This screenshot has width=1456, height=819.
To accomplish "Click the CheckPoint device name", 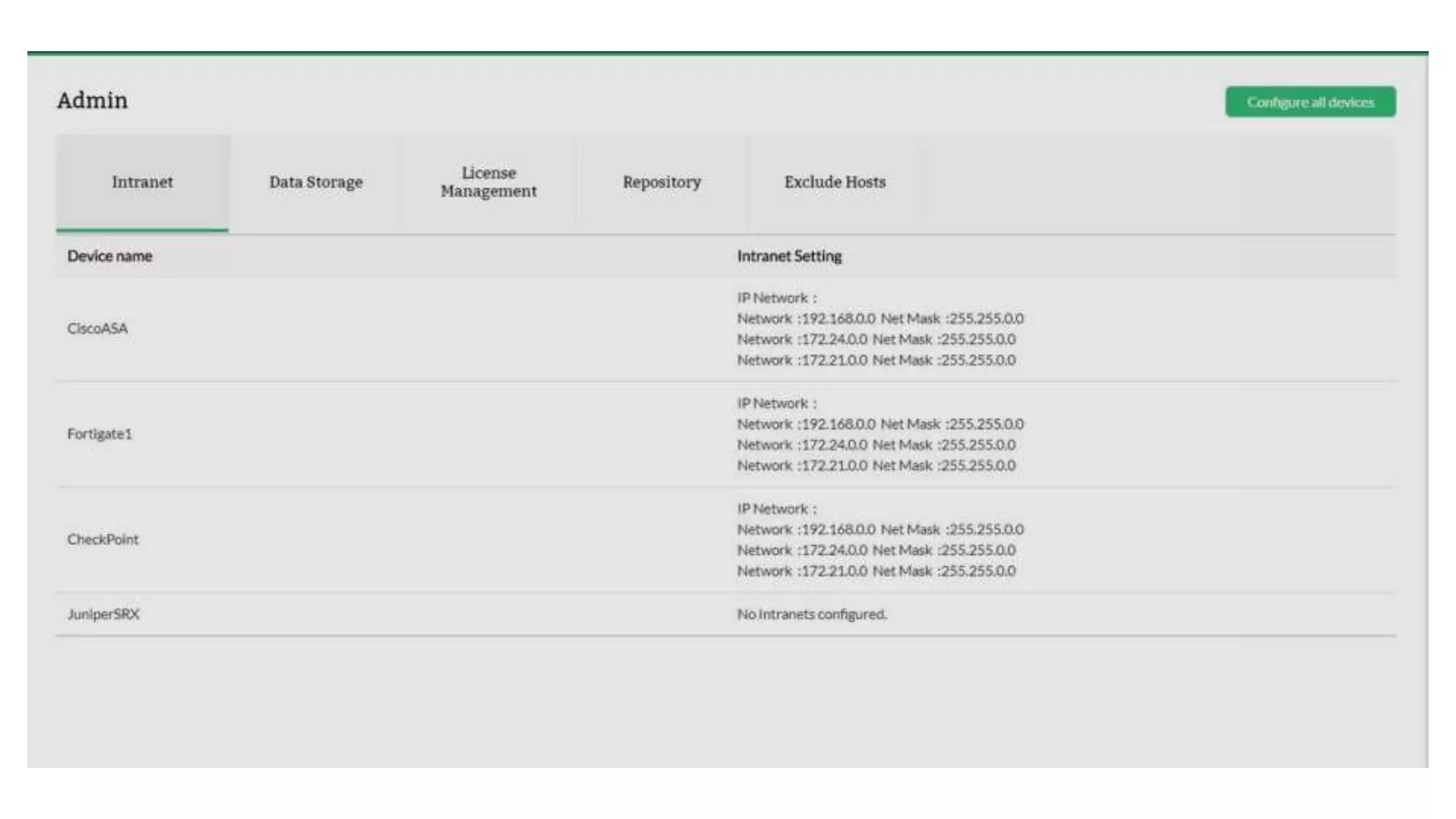I will [x=103, y=539].
